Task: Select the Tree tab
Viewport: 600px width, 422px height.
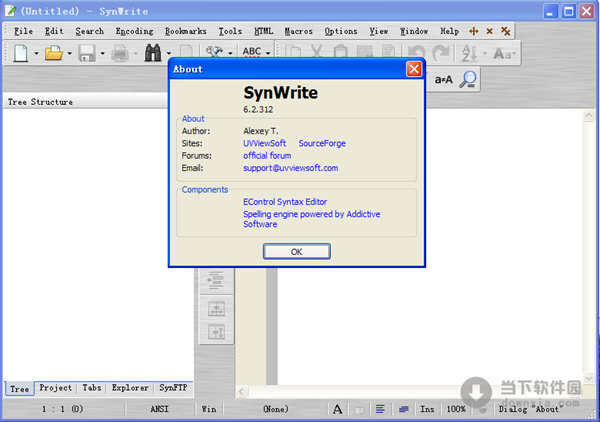Action: pyautogui.click(x=19, y=389)
